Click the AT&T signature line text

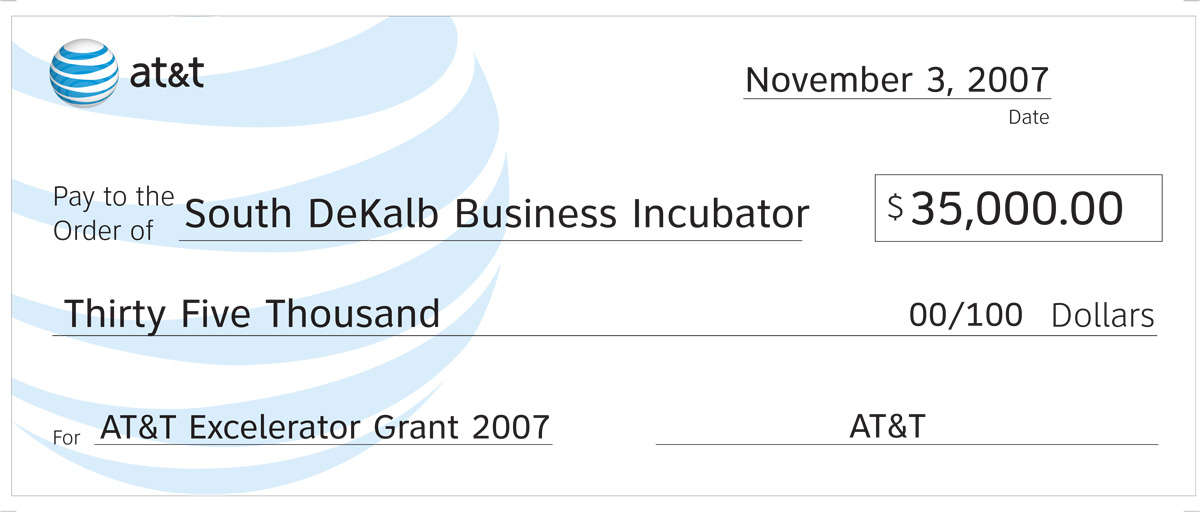[x=887, y=427]
